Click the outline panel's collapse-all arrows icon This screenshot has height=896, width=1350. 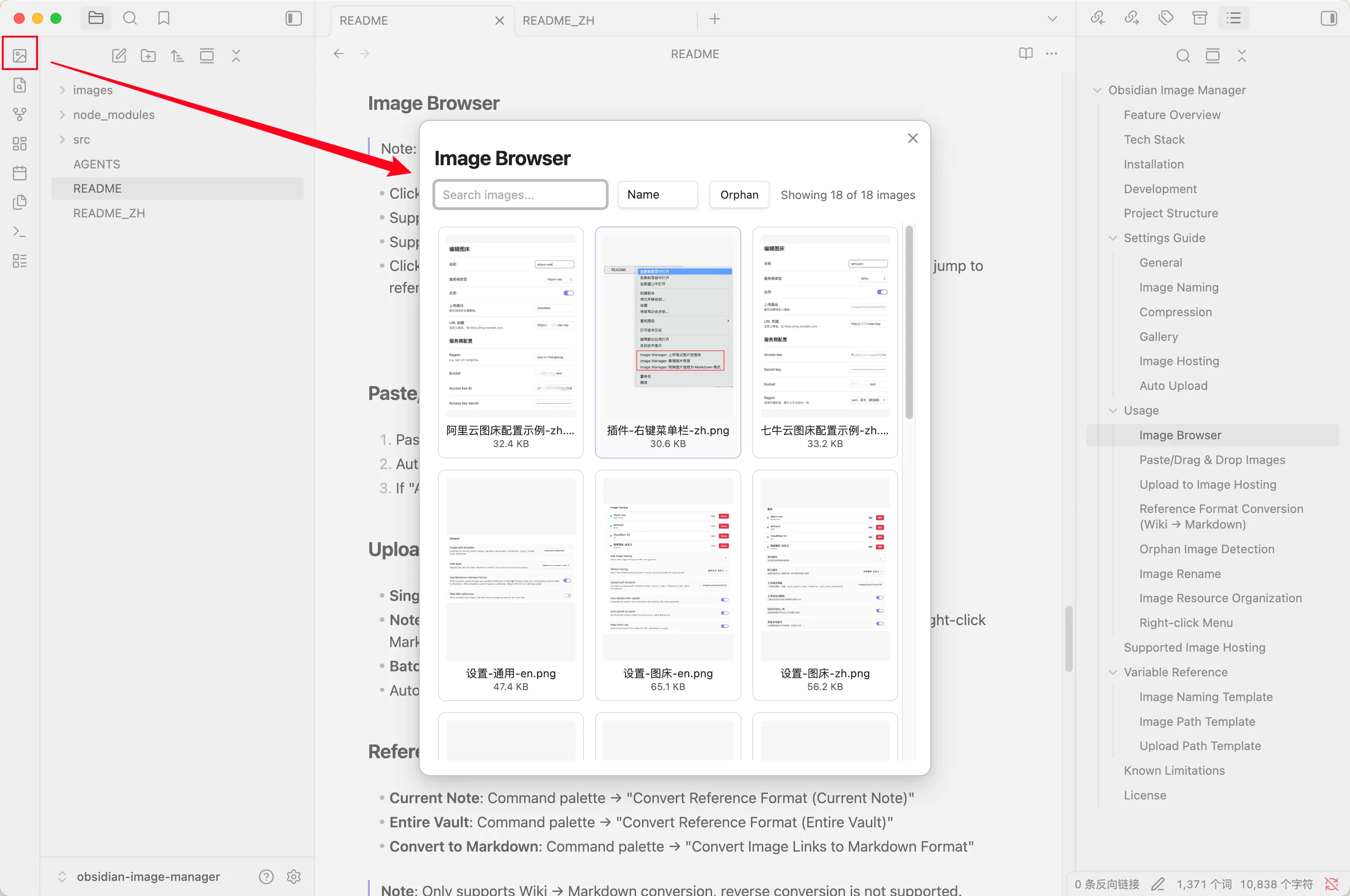coord(1242,55)
